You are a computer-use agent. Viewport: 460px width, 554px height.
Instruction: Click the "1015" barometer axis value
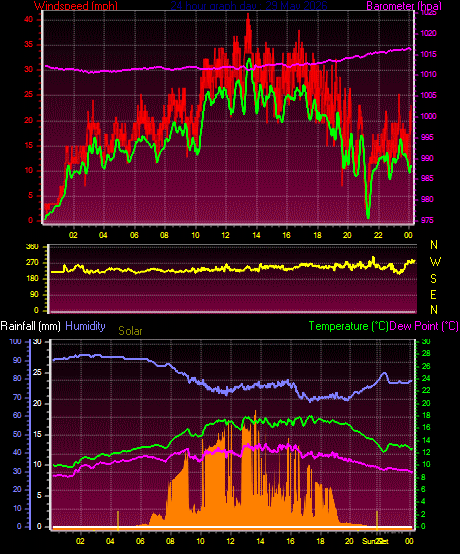pyautogui.click(x=428, y=54)
